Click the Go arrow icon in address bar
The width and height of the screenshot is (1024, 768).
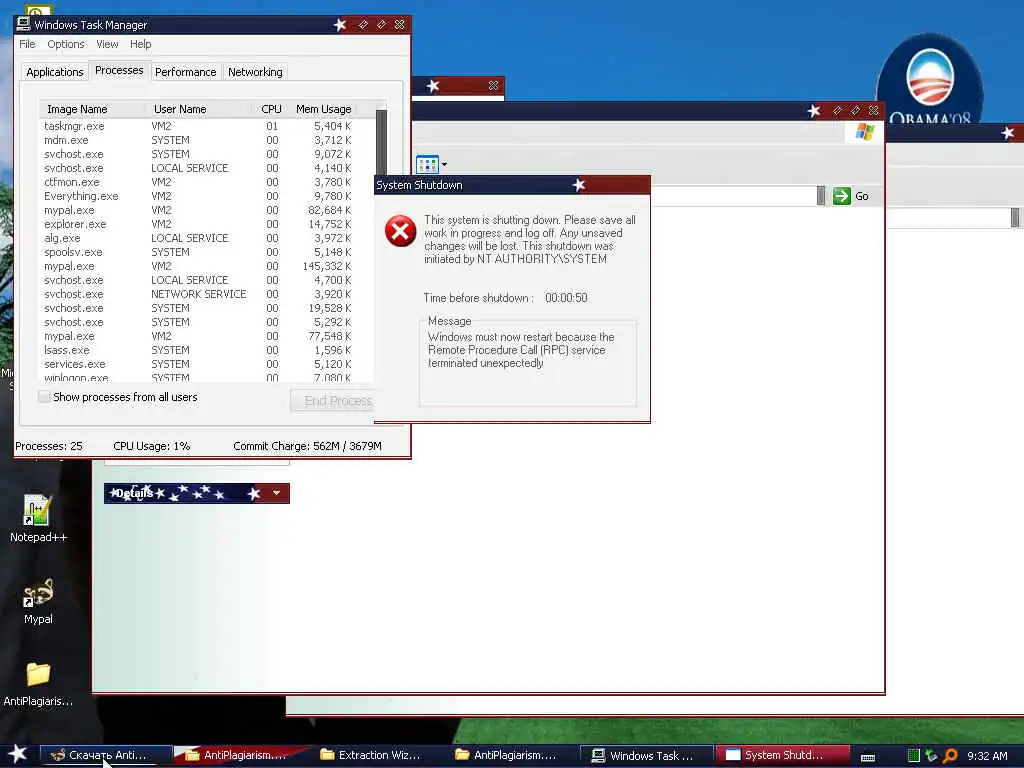click(842, 196)
